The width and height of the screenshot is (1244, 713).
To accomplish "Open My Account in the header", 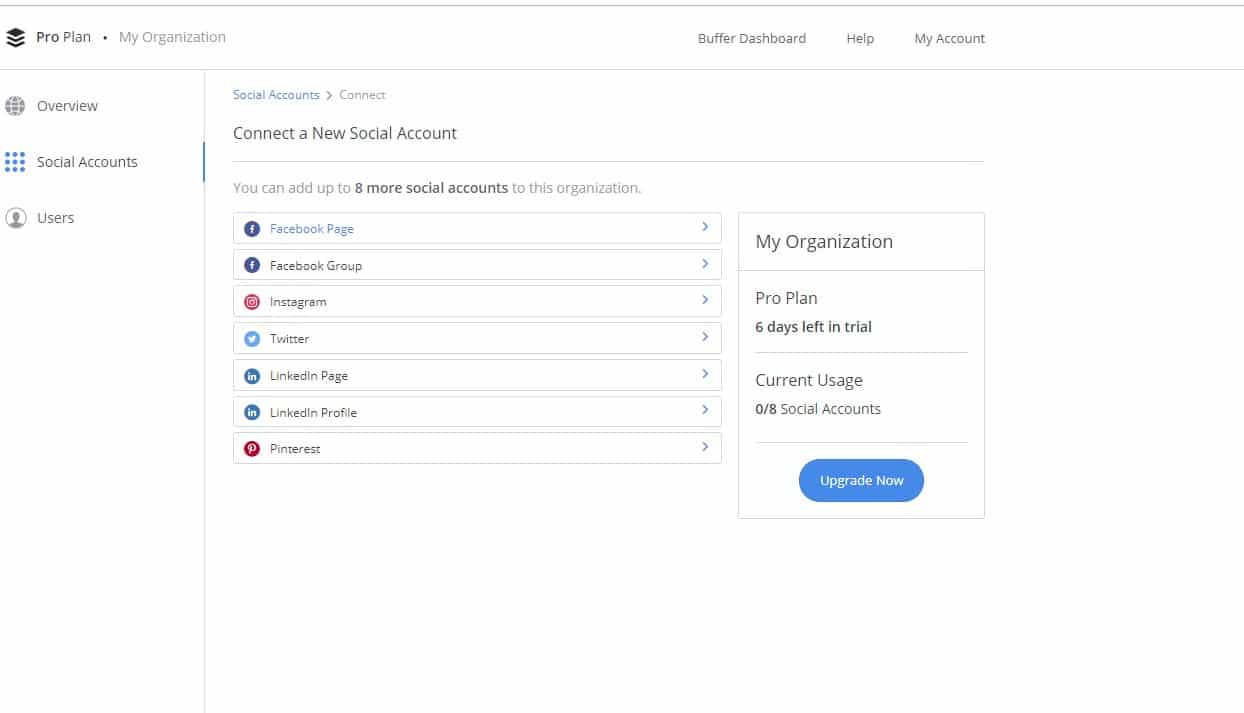I will (949, 39).
